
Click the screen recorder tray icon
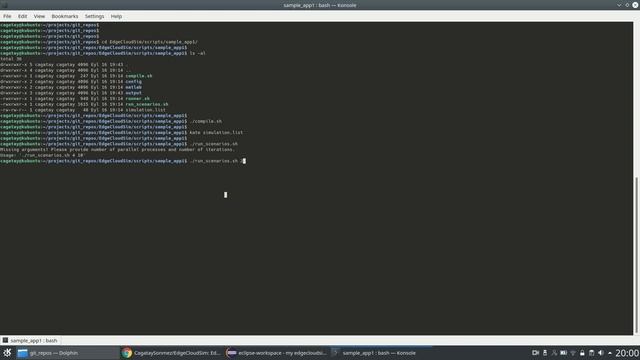pos(536,353)
